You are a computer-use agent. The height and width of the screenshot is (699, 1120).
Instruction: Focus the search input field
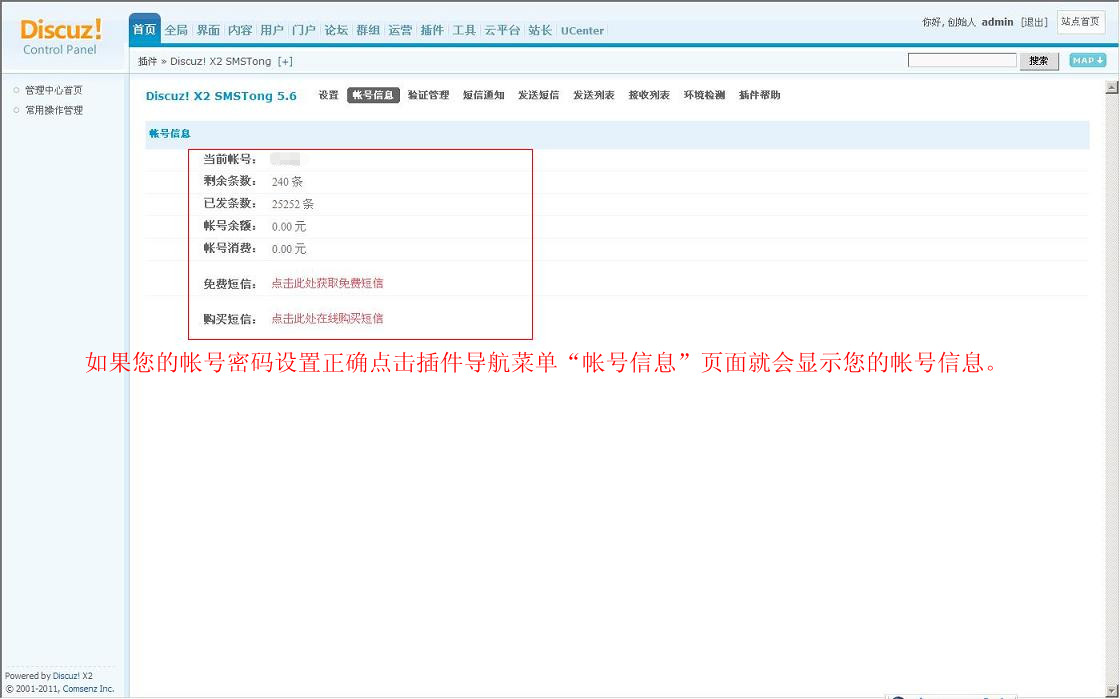(962, 61)
